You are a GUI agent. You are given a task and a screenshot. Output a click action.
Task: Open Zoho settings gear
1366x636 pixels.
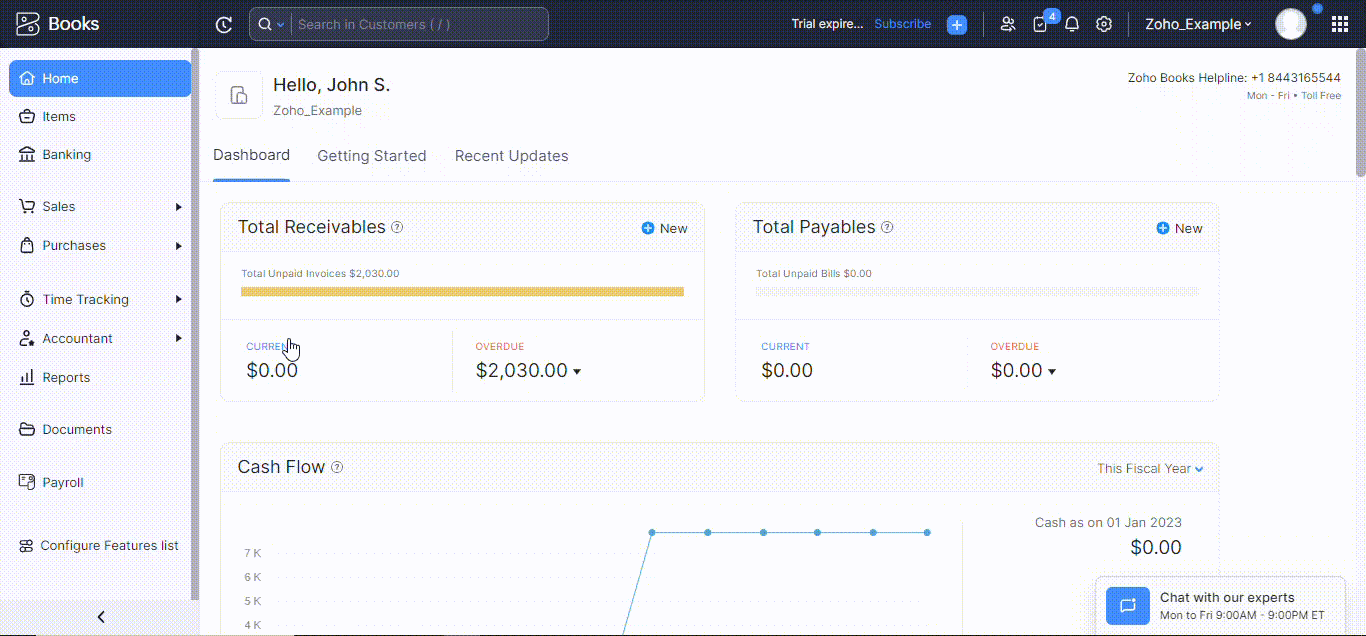click(x=1104, y=23)
